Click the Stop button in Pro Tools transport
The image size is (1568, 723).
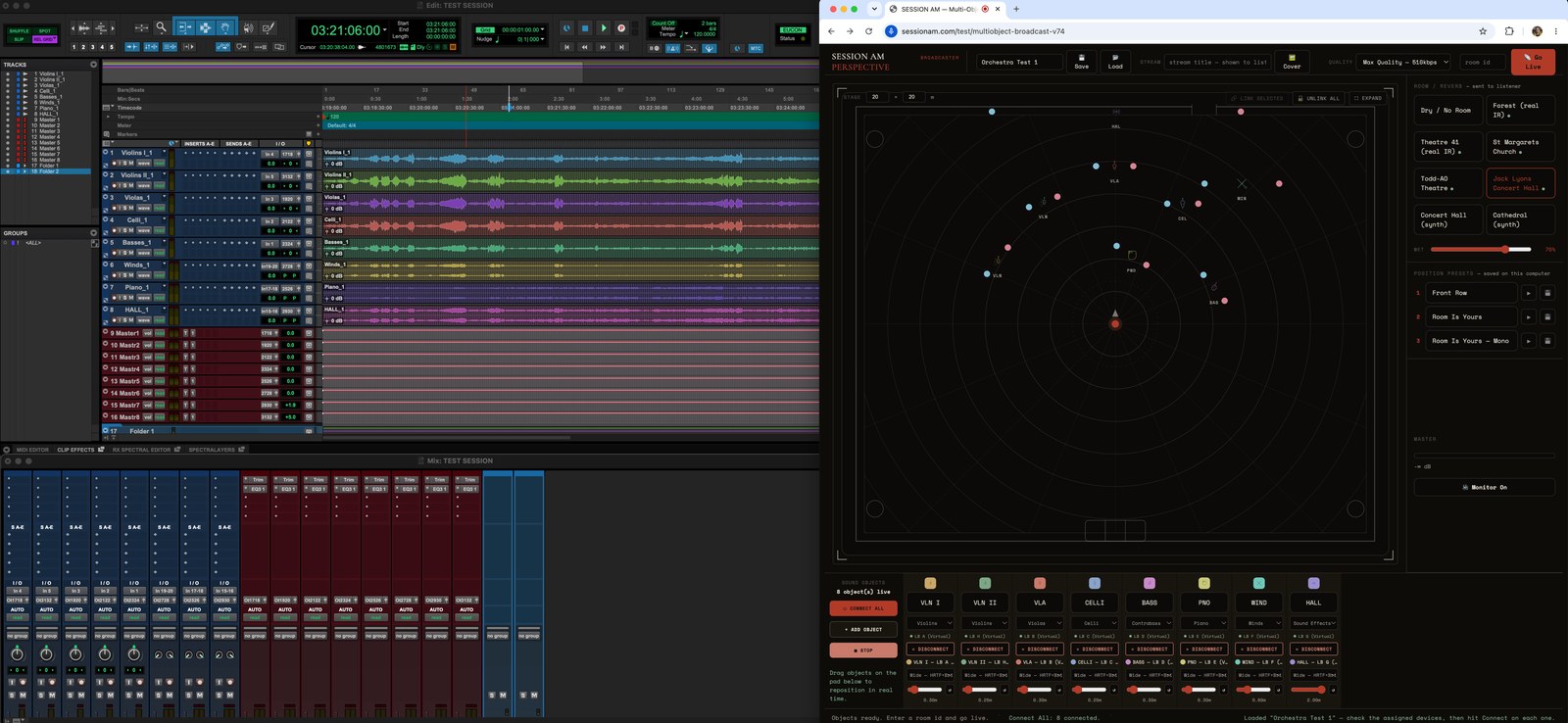[585, 28]
